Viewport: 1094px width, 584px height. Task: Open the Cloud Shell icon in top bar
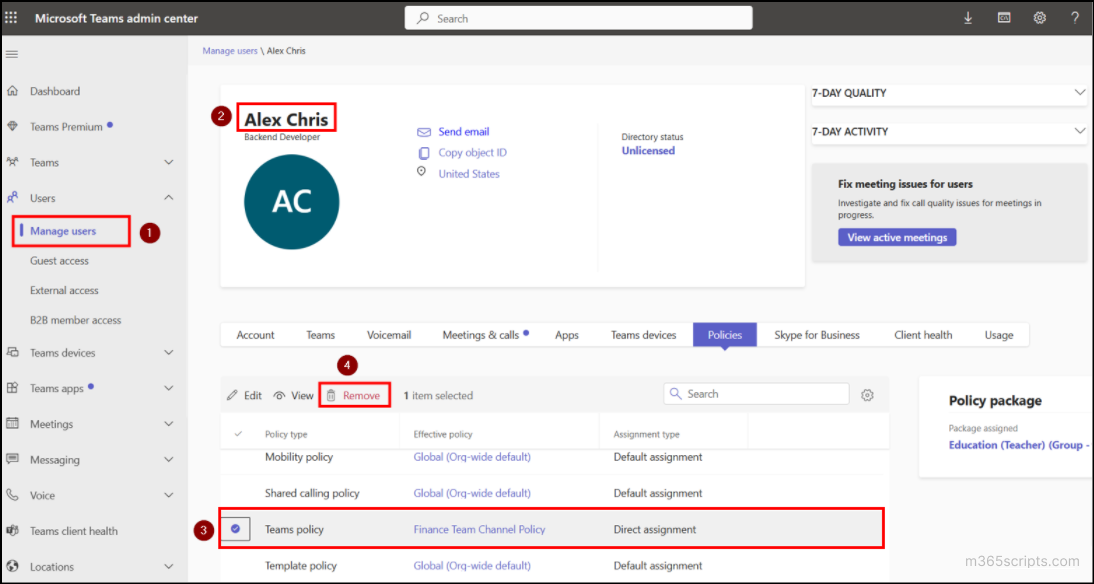click(1004, 18)
